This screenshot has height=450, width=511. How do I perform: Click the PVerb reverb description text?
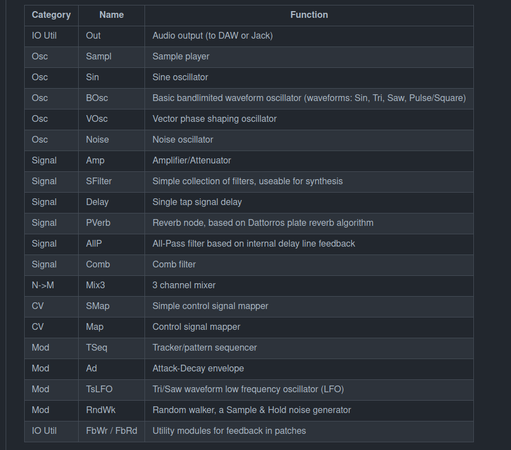pos(263,223)
